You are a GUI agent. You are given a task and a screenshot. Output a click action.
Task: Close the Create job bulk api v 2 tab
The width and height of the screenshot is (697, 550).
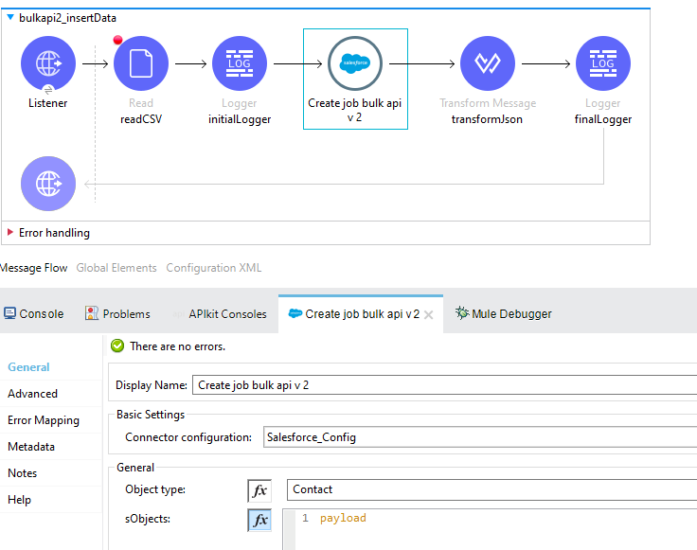coord(428,314)
